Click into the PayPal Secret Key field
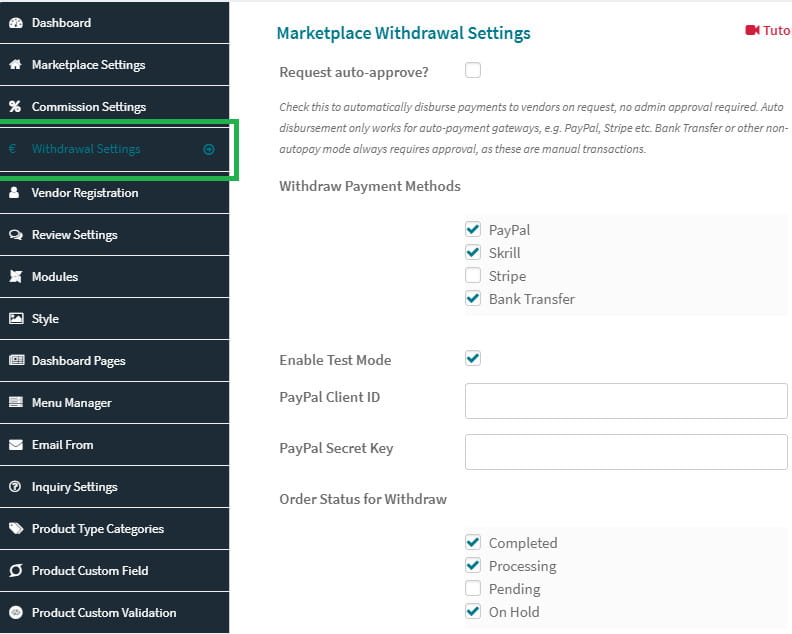Image resolution: width=792 pixels, height=634 pixels. point(626,452)
